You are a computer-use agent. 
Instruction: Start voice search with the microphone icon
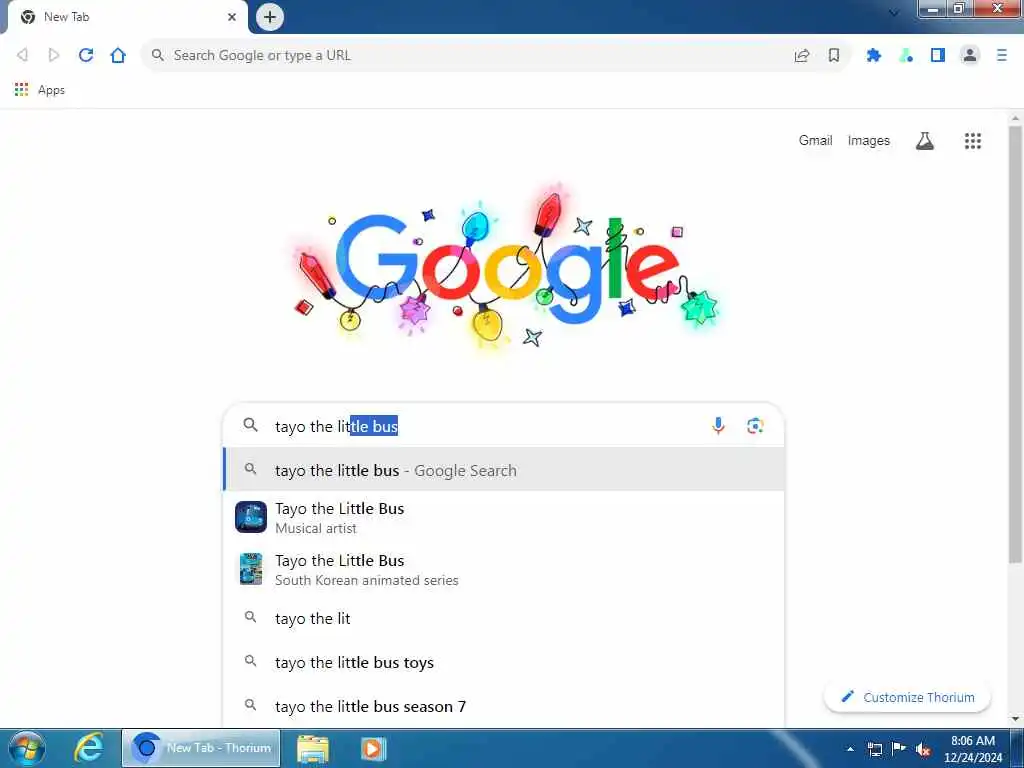coord(718,426)
